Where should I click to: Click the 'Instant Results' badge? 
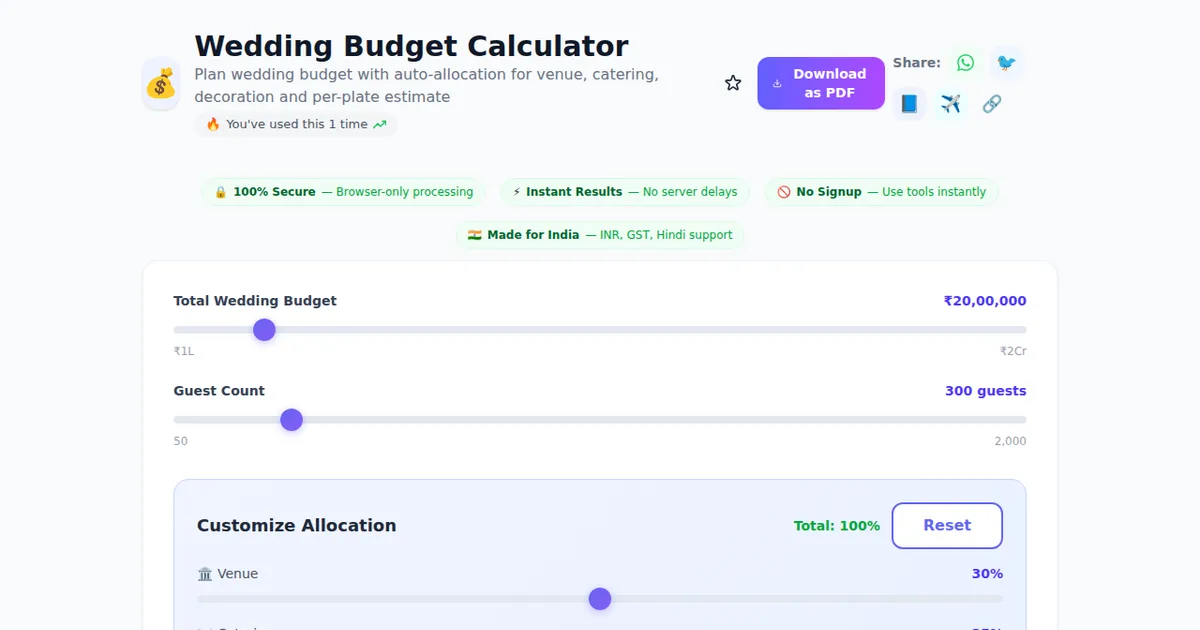tap(625, 192)
